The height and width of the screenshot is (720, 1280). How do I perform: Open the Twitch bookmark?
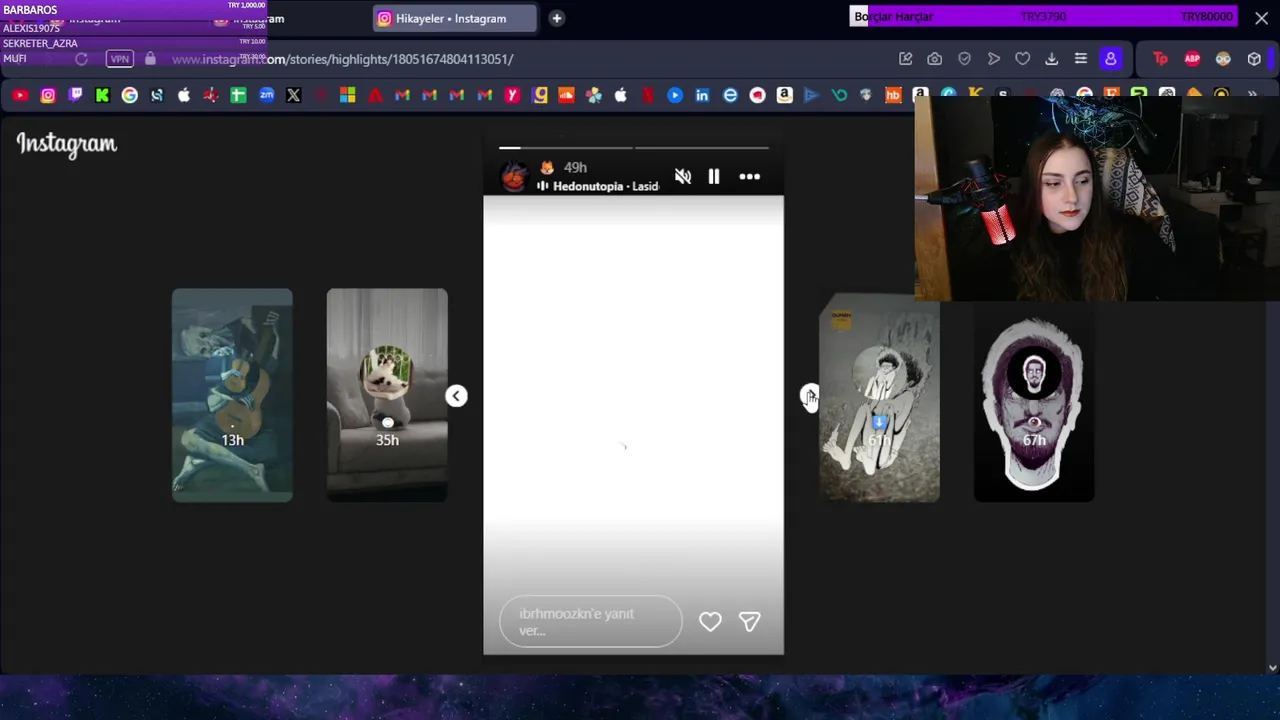[75, 95]
